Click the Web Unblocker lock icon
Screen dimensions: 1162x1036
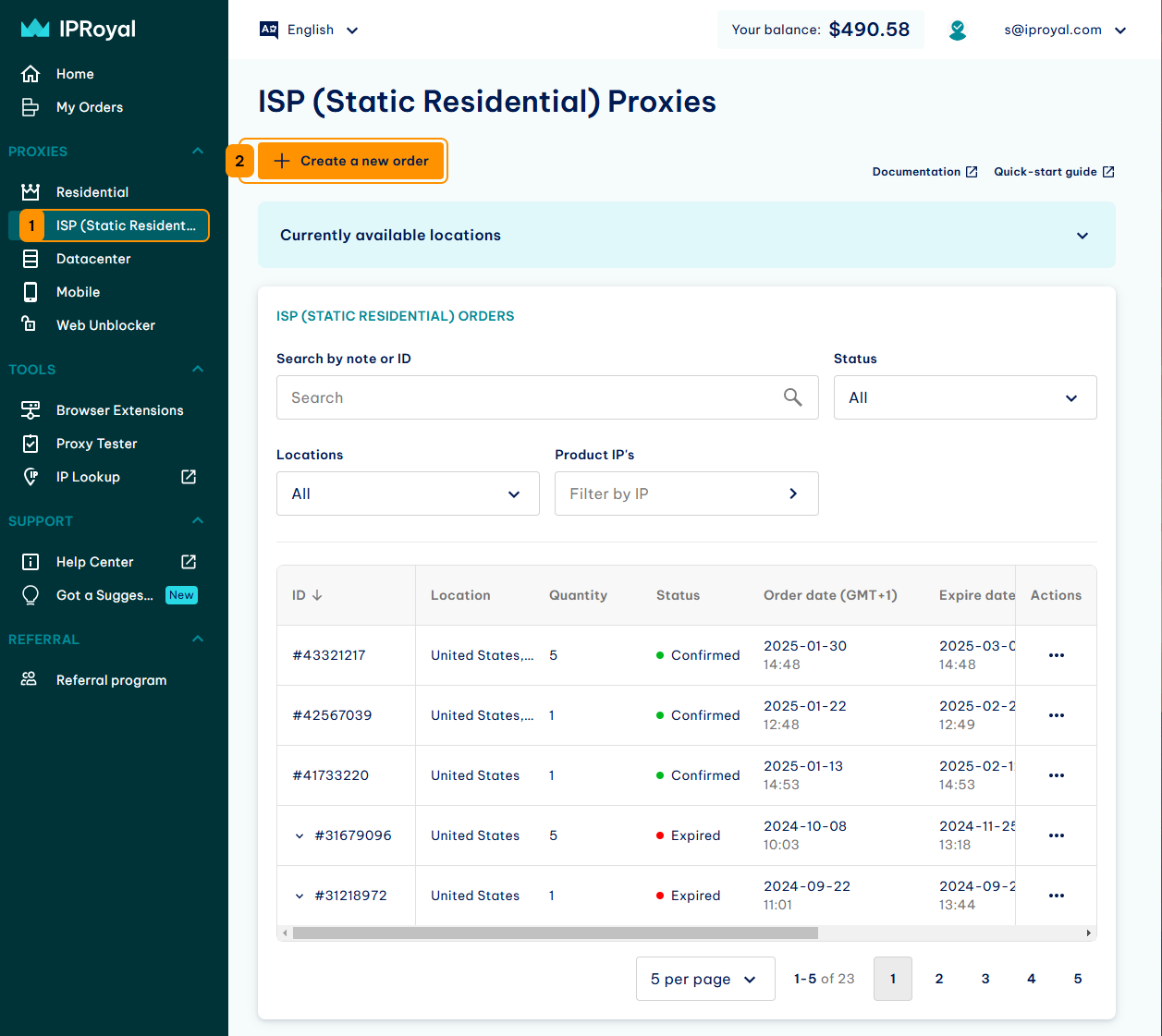30,323
